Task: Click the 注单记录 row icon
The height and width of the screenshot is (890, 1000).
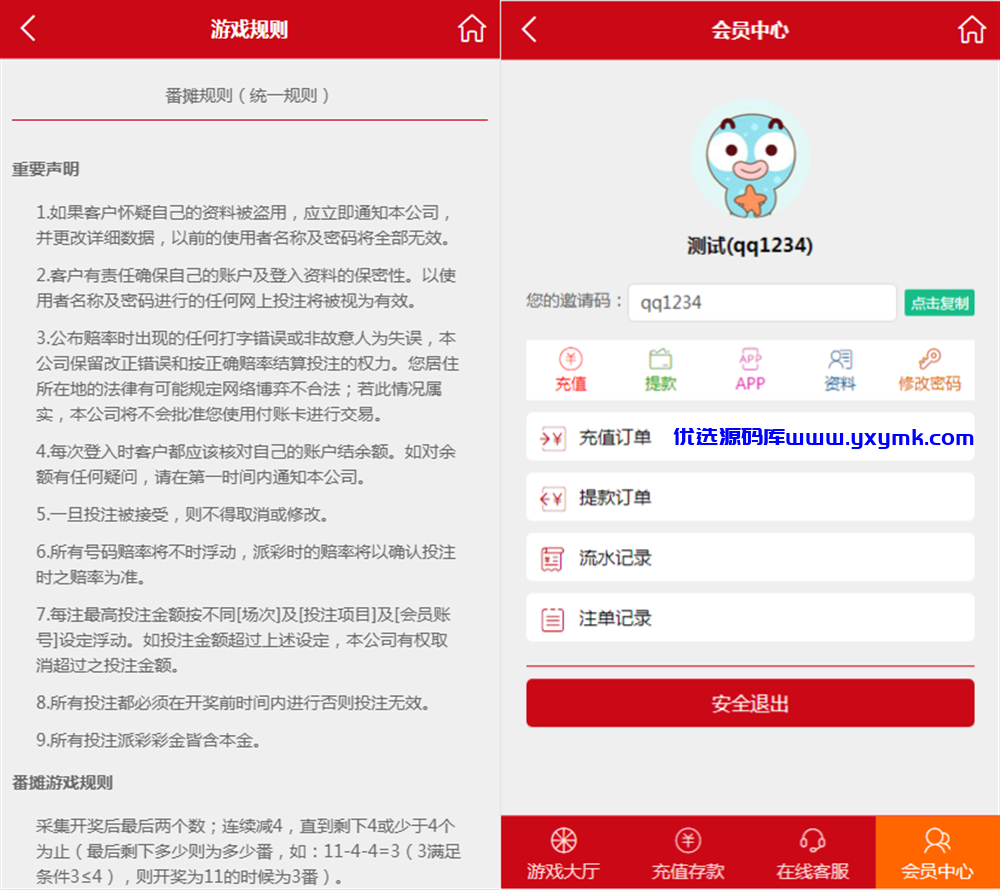Action: (x=552, y=619)
